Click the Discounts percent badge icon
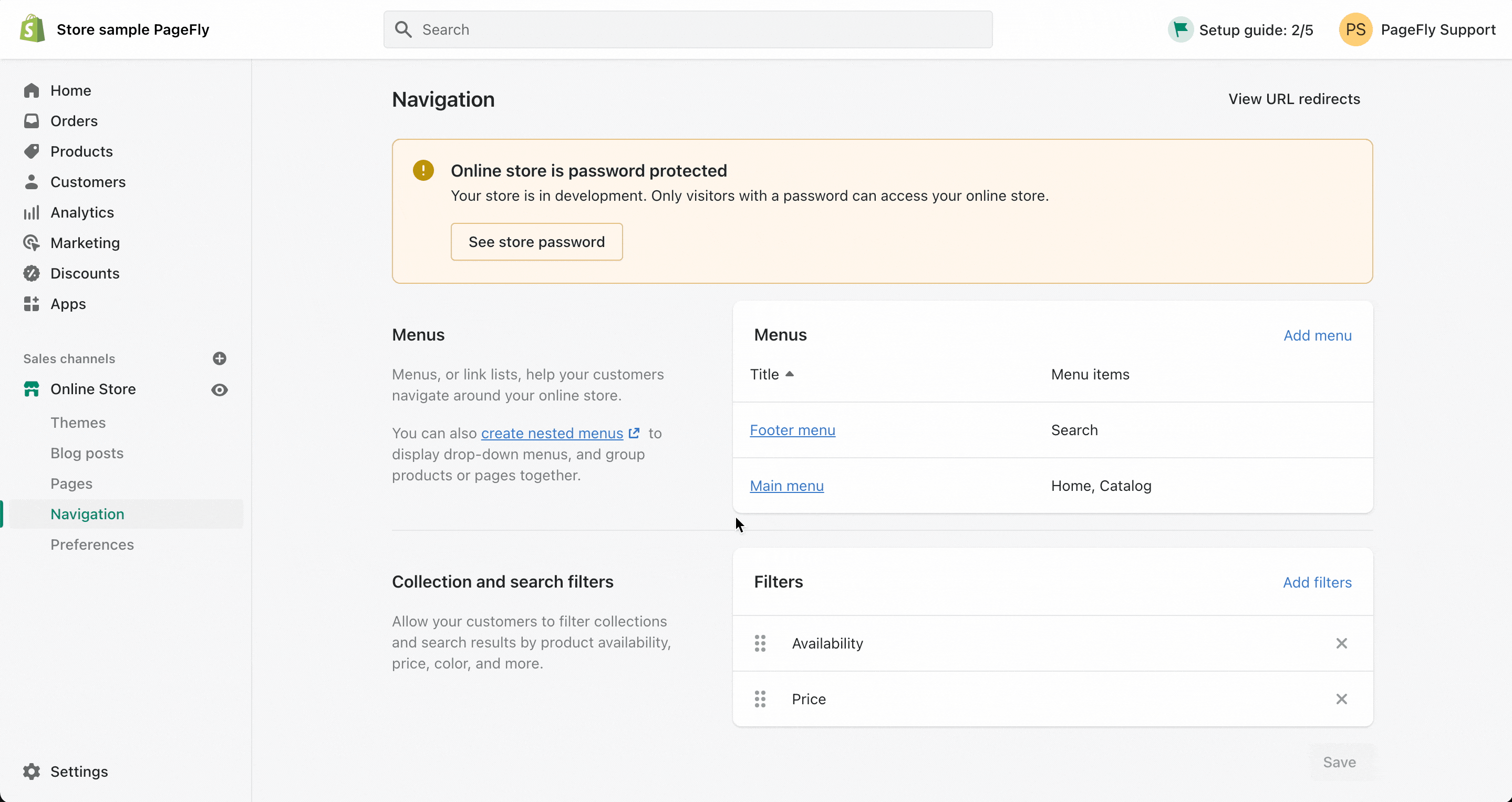Image resolution: width=1512 pixels, height=802 pixels. [x=32, y=274]
